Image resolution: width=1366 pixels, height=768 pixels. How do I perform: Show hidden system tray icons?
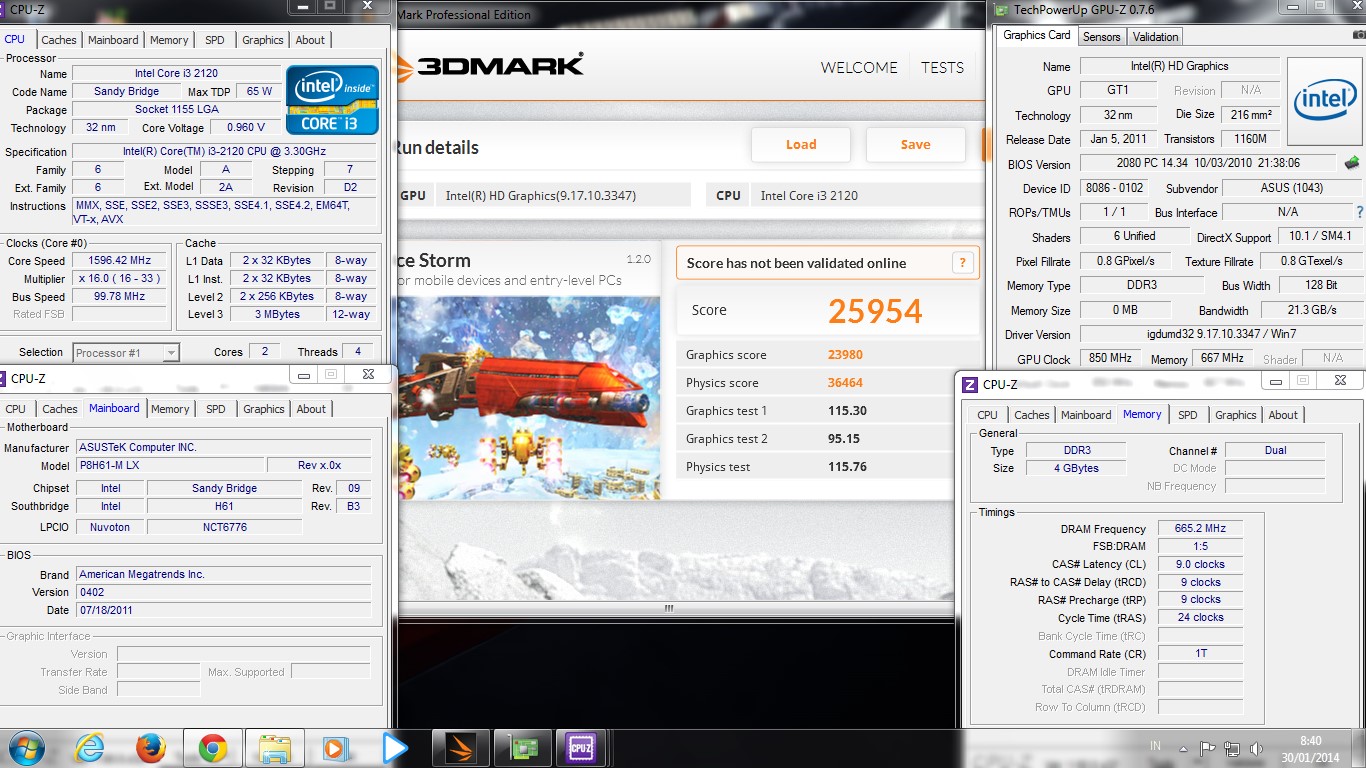1183,748
